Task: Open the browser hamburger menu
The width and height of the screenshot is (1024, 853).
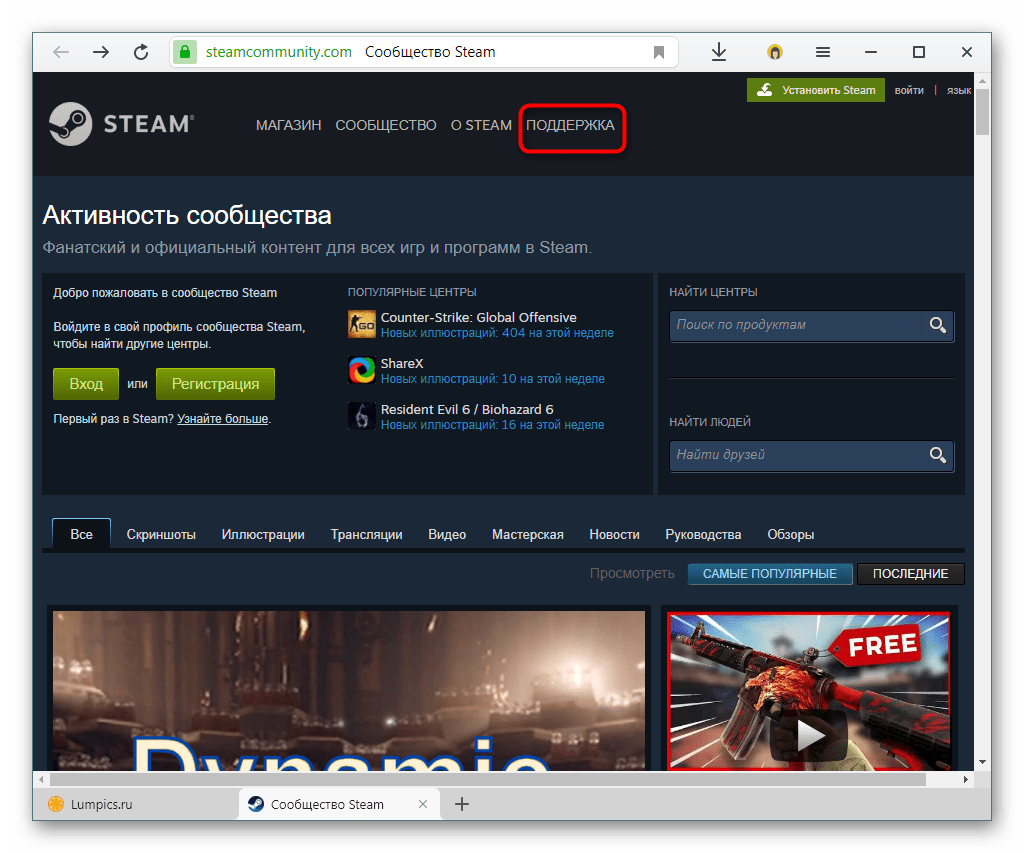Action: coord(823,52)
